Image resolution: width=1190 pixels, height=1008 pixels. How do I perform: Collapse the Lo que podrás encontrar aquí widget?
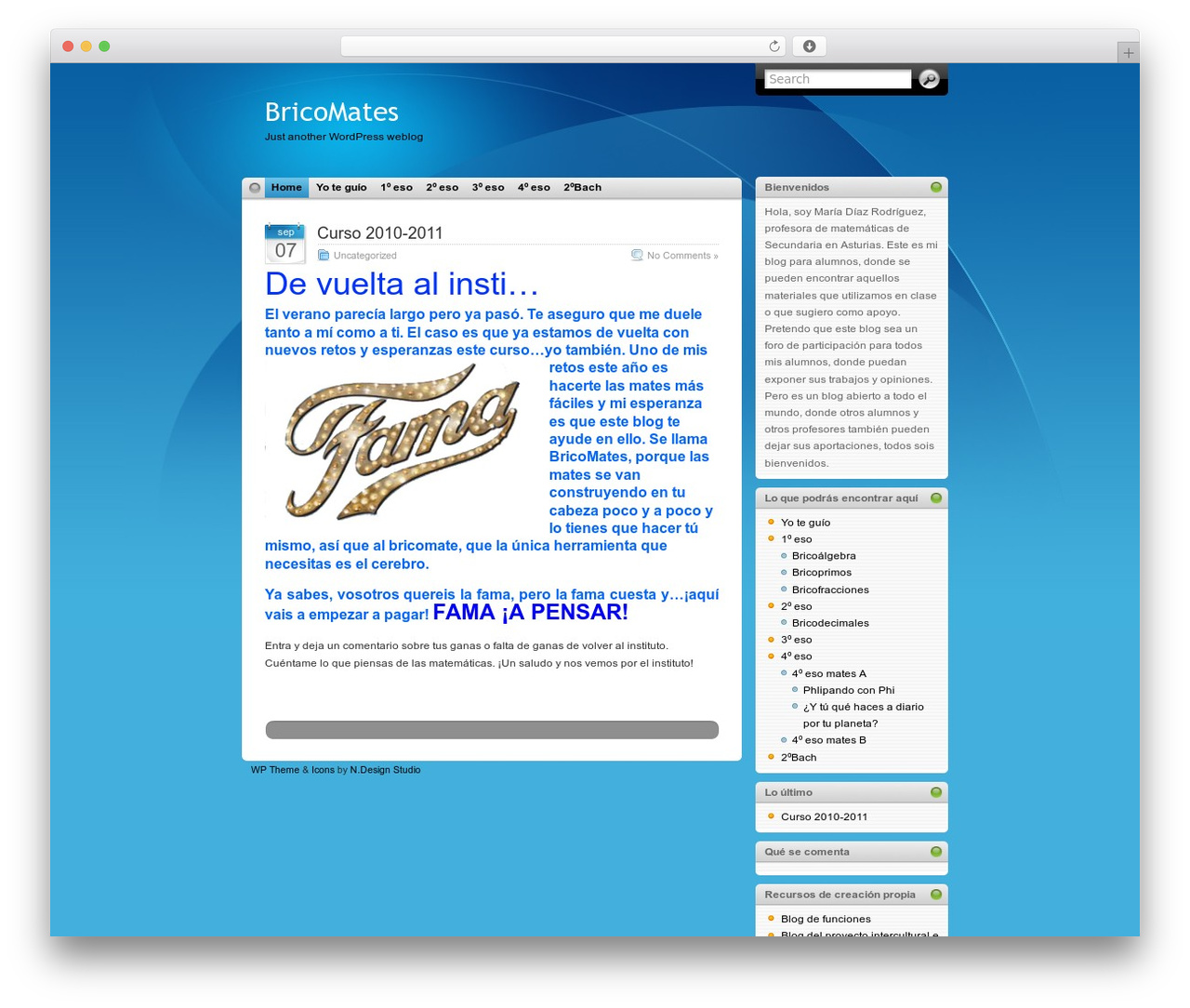936,498
